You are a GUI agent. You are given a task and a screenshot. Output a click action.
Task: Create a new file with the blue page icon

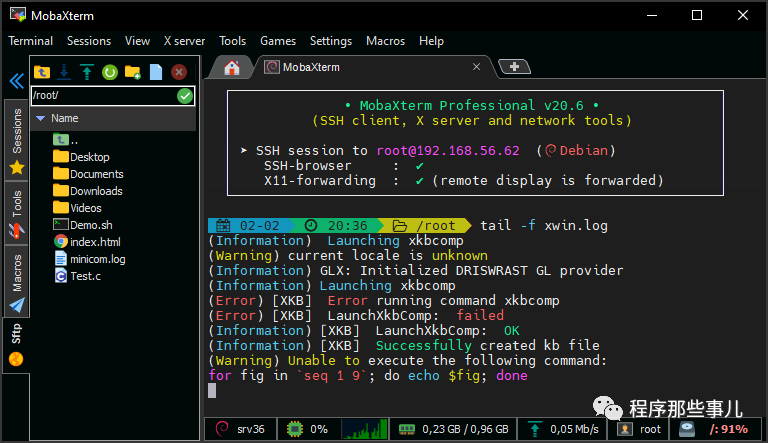coord(156,72)
